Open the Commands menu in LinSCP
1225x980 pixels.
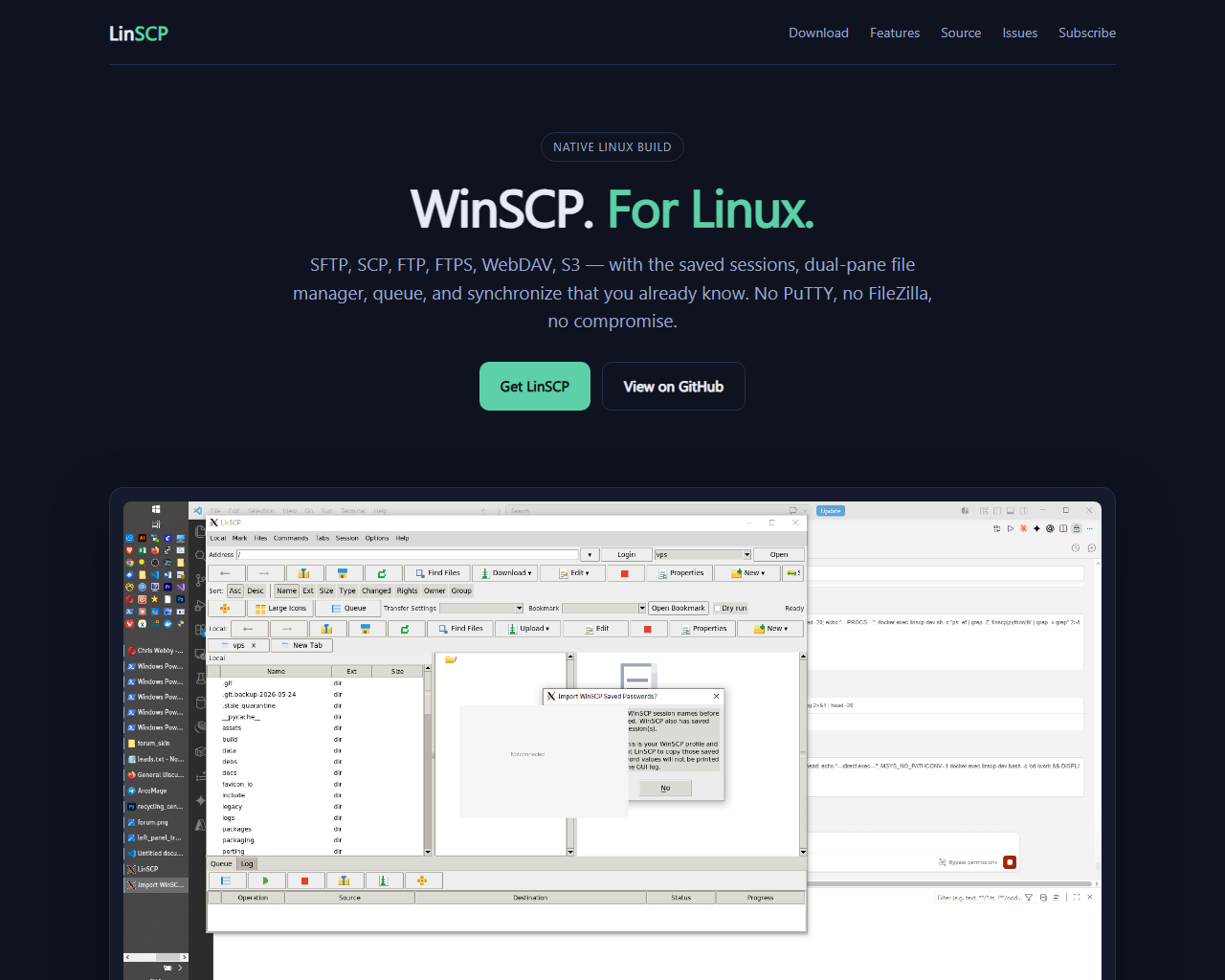pyautogui.click(x=291, y=538)
